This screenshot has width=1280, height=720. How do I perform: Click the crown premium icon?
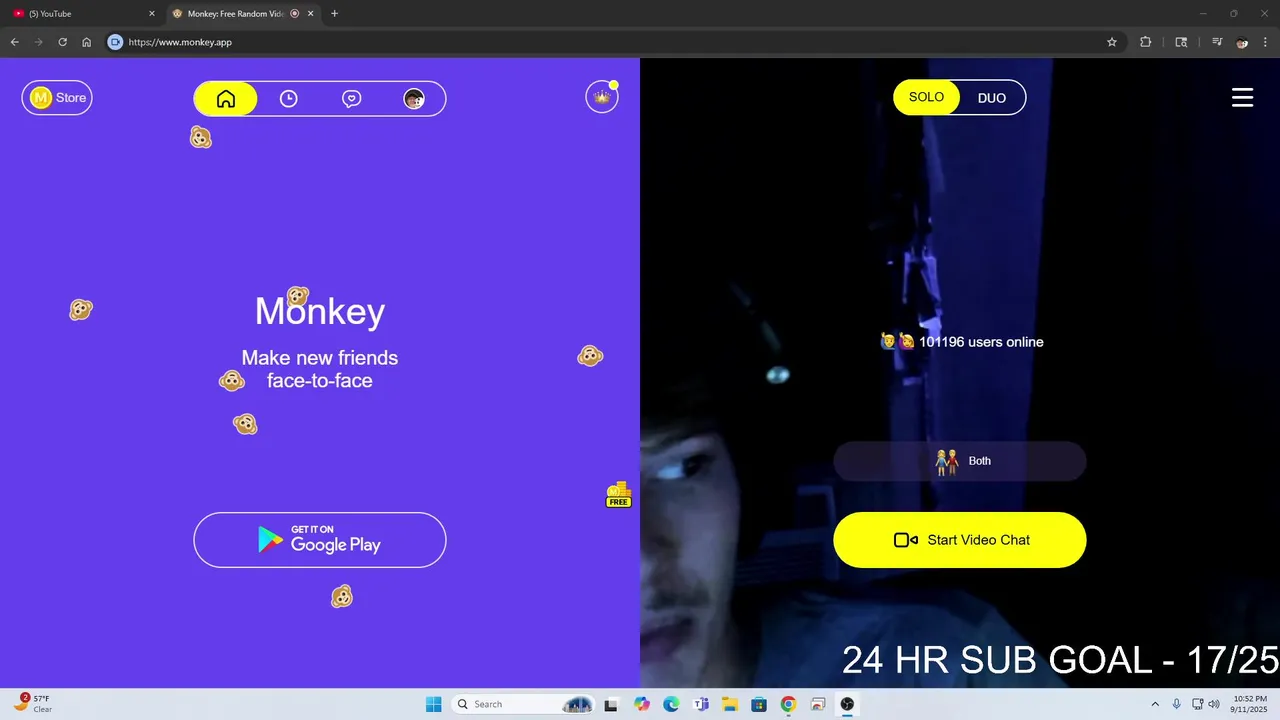(x=602, y=97)
